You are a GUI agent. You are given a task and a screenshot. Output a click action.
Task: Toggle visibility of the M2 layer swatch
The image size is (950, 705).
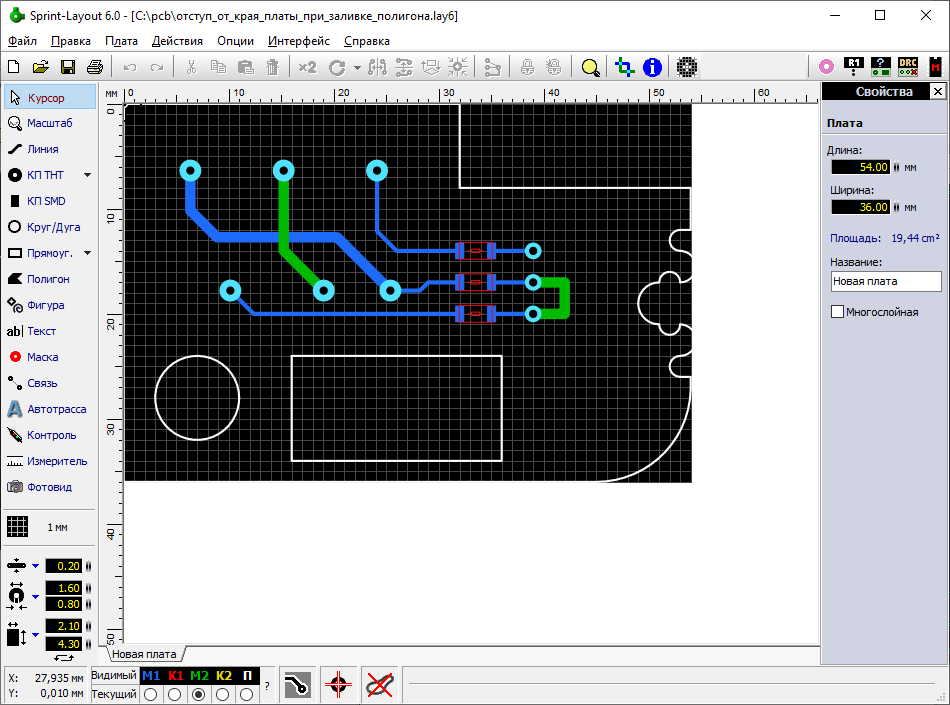point(198,676)
